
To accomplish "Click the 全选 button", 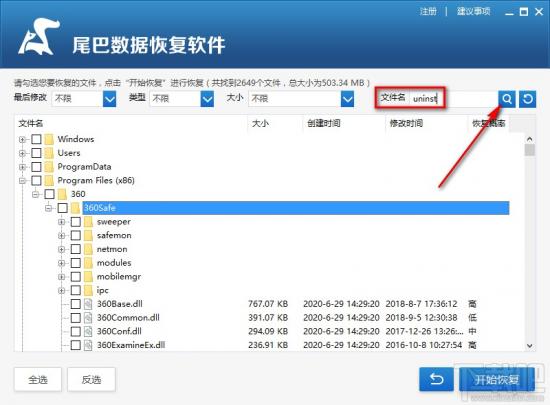I will click(x=38, y=379).
